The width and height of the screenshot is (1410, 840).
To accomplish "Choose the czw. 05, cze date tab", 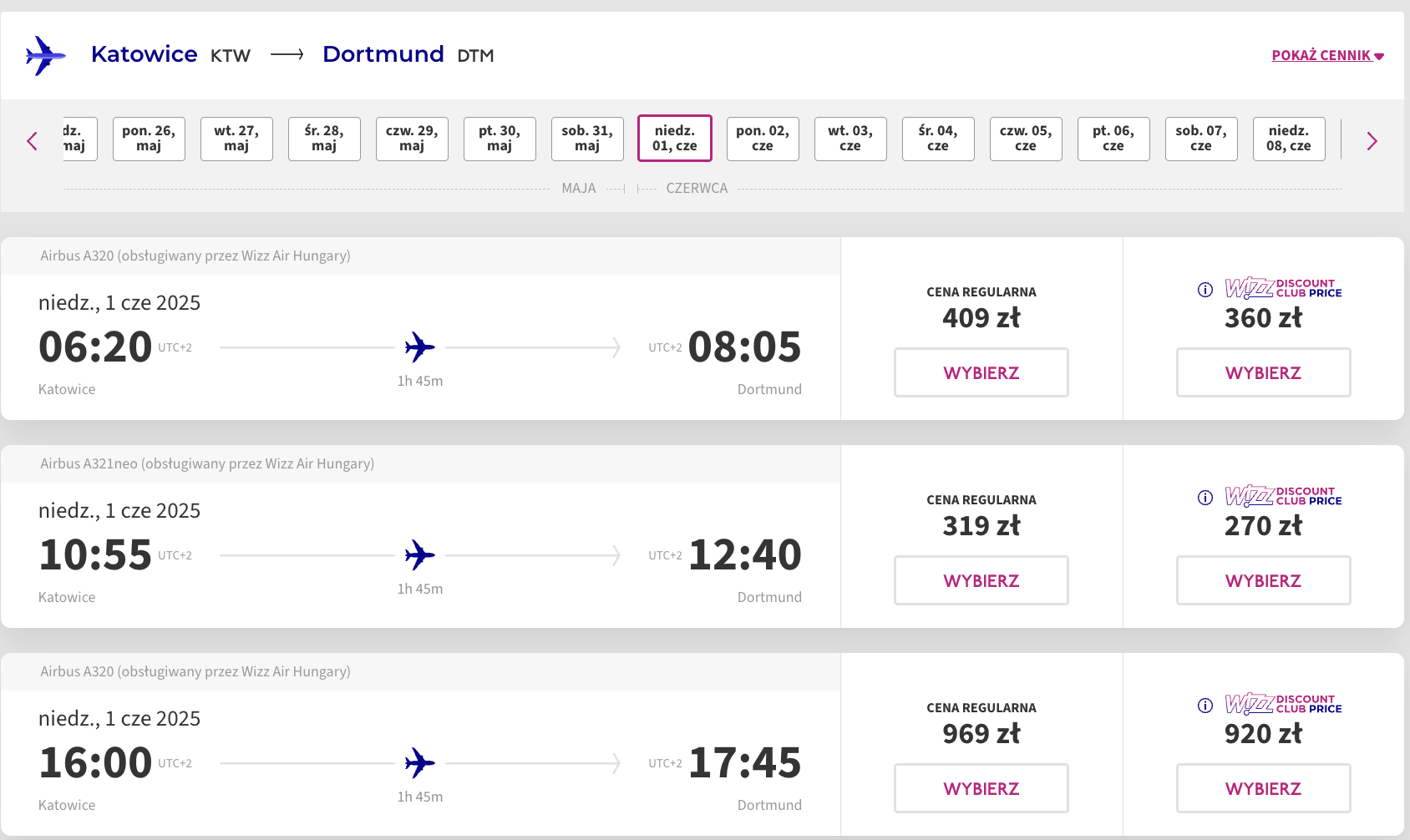I will [x=1026, y=139].
